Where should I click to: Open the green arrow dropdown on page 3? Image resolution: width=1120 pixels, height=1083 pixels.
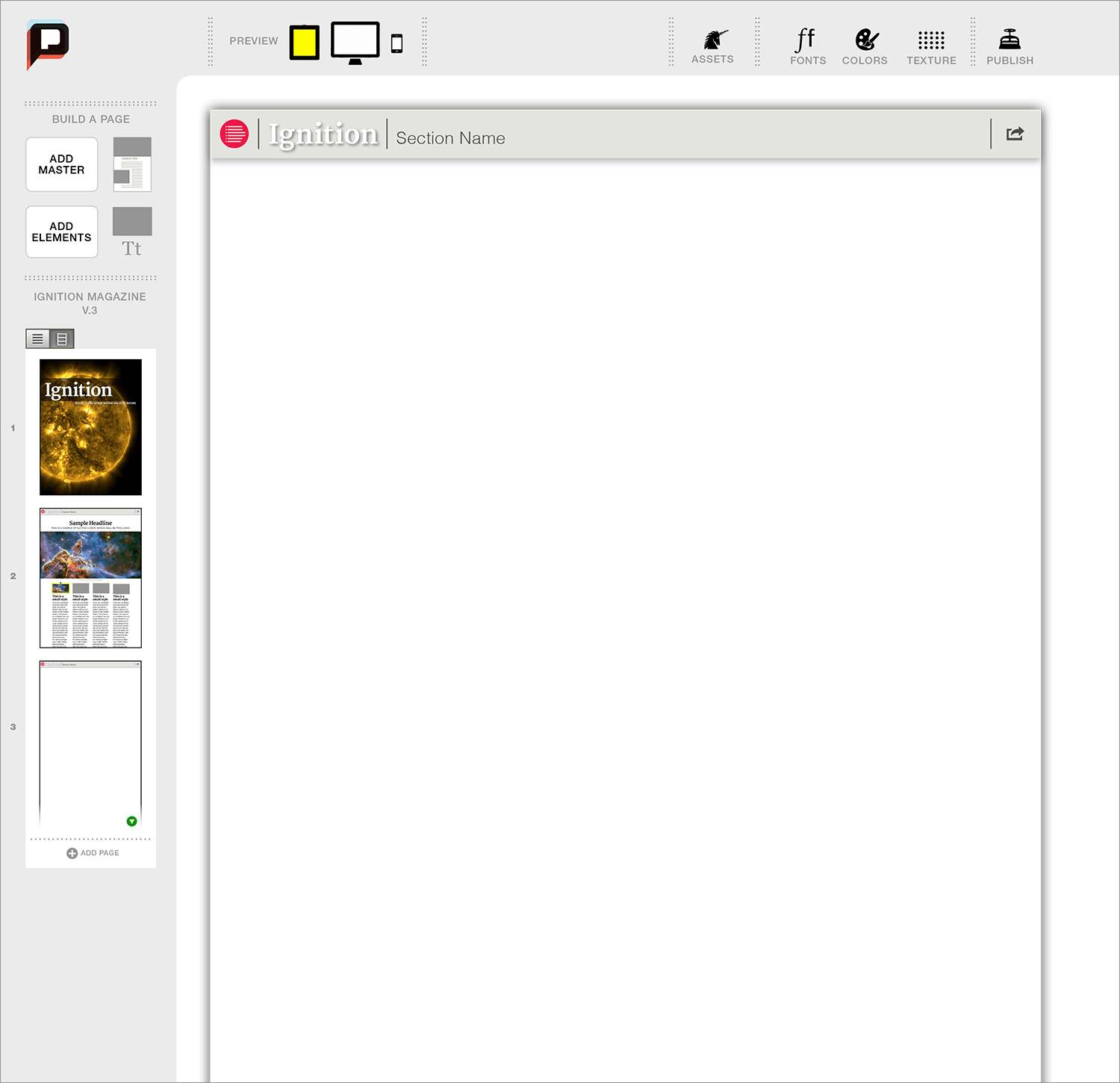(132, 822)
